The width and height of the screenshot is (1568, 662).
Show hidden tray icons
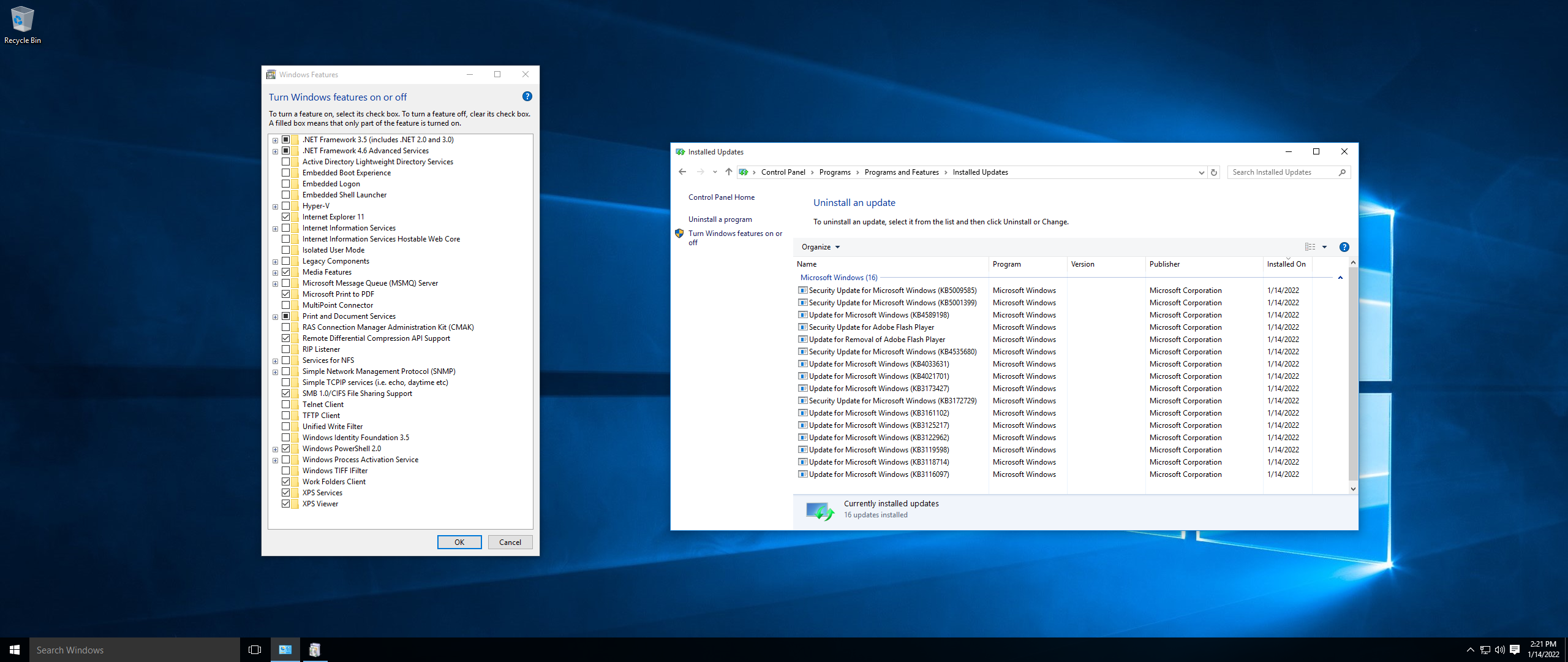coord(1470,650)
